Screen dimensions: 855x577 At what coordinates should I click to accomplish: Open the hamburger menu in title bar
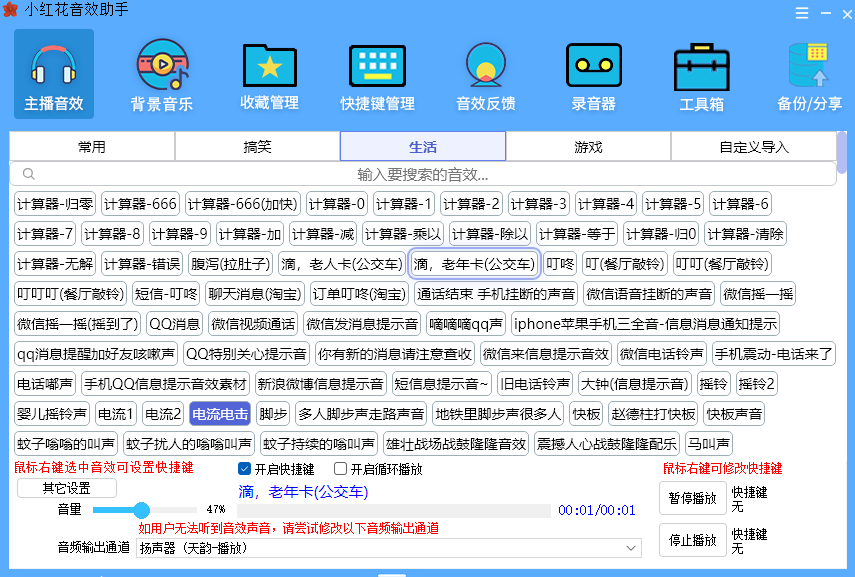[802, 13]
